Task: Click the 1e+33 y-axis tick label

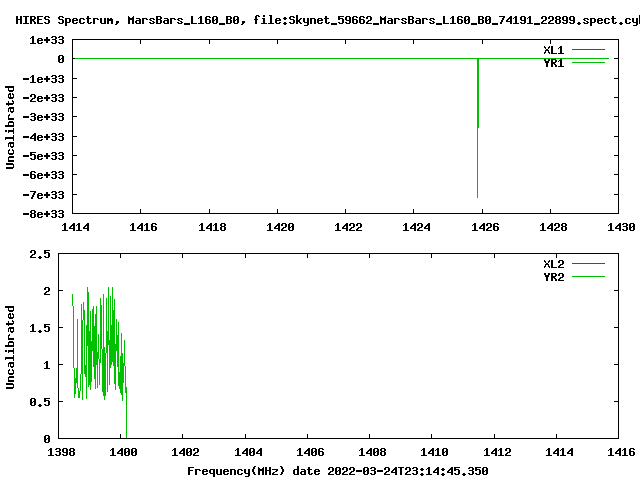Action: point(47,40)
